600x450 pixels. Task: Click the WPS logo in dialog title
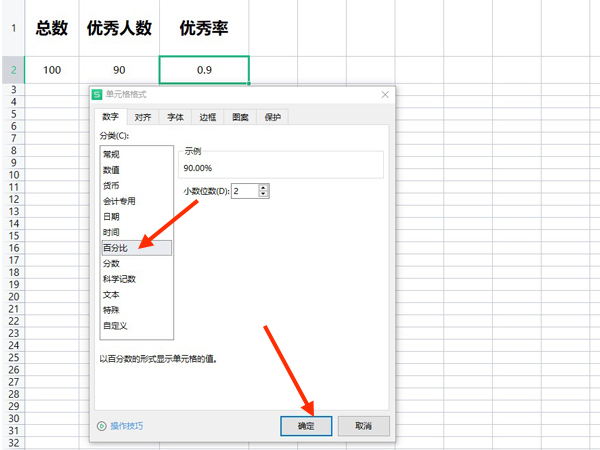(x=97, y=95)
